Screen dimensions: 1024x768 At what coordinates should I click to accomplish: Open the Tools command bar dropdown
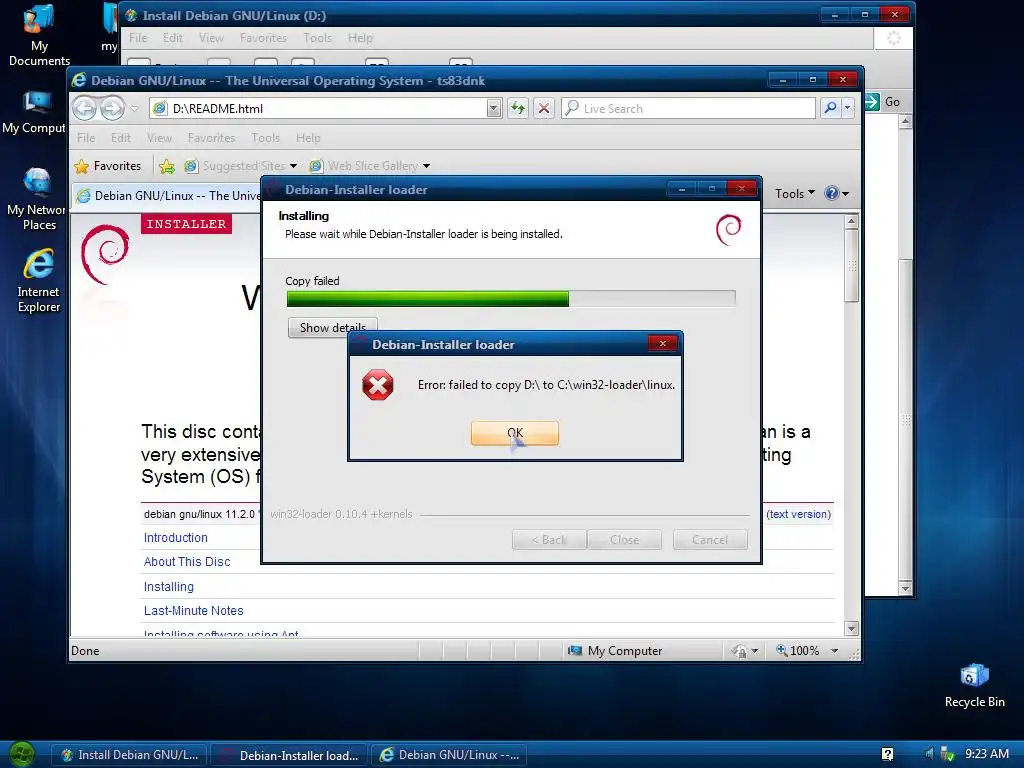[x=795, y=193]
